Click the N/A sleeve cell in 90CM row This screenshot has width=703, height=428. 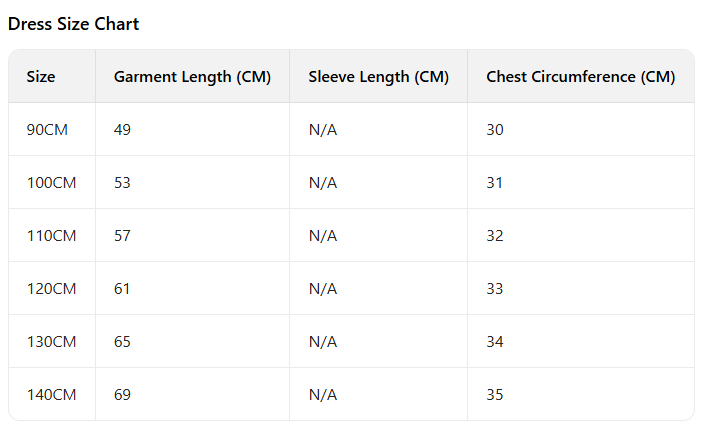[x=323, y=130]
